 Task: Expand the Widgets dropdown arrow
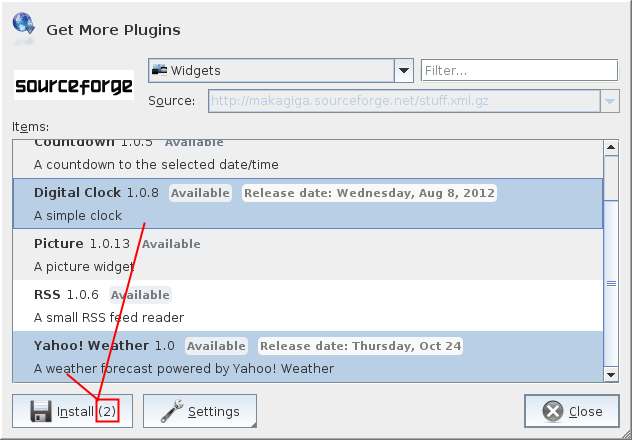click(x=403, y=71)
